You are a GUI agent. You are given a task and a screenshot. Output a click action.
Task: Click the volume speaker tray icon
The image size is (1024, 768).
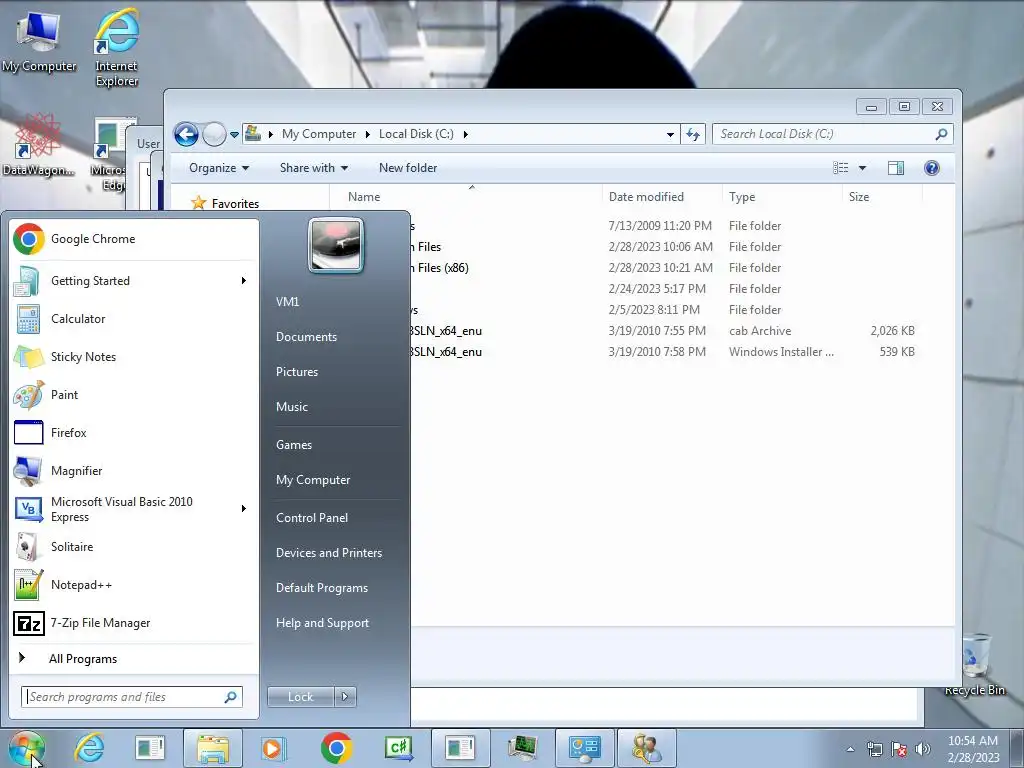pyautogui.click(x=922, y=749)
